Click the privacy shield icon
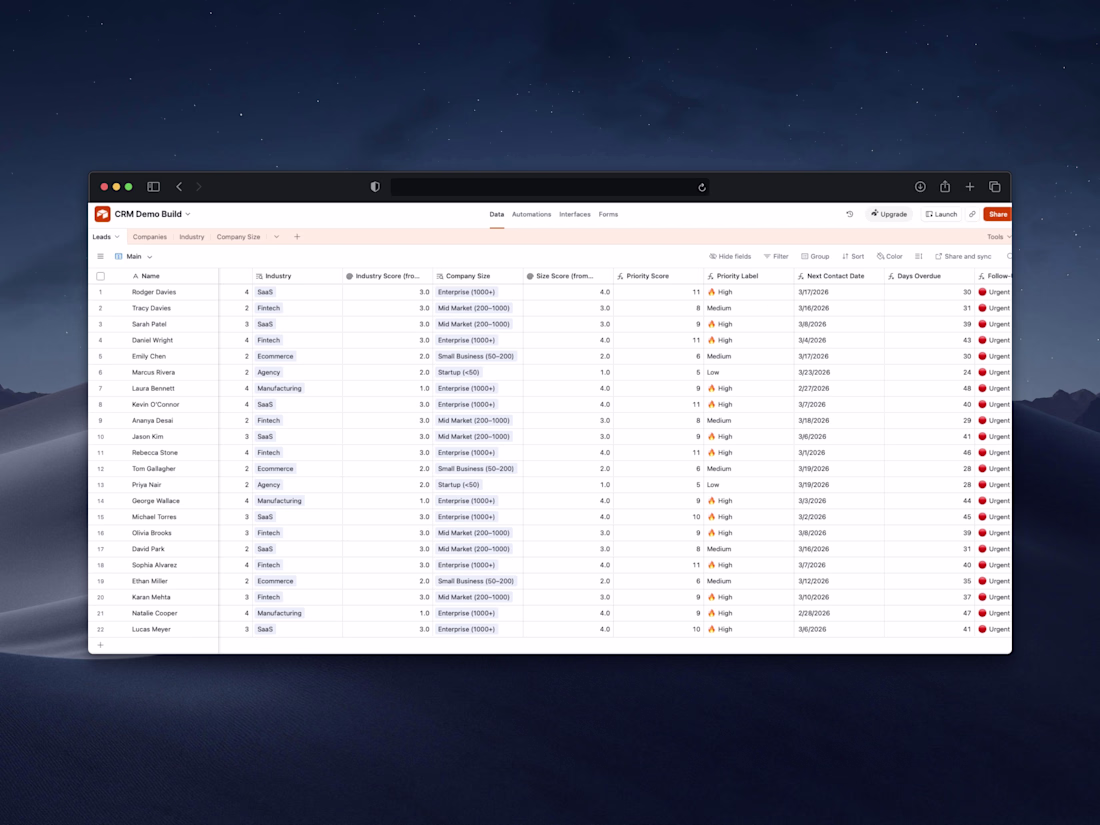This screenshot has height=825, width=1100. (x=375, y=187)
